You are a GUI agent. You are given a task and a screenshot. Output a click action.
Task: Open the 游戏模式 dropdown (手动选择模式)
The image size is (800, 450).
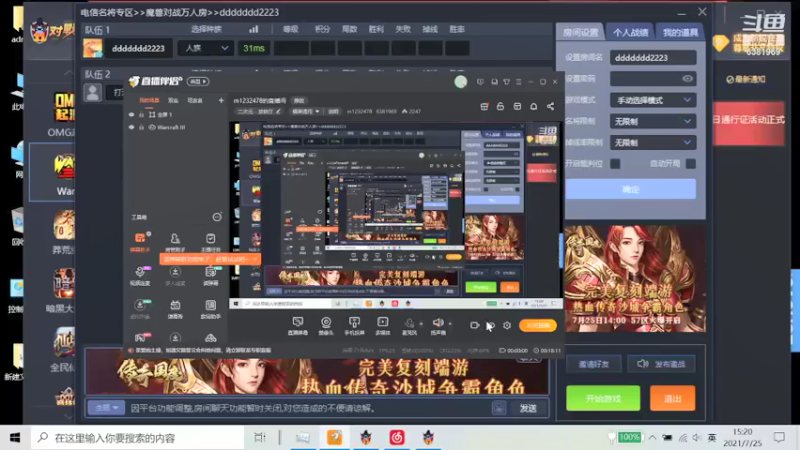coord(653,100)
